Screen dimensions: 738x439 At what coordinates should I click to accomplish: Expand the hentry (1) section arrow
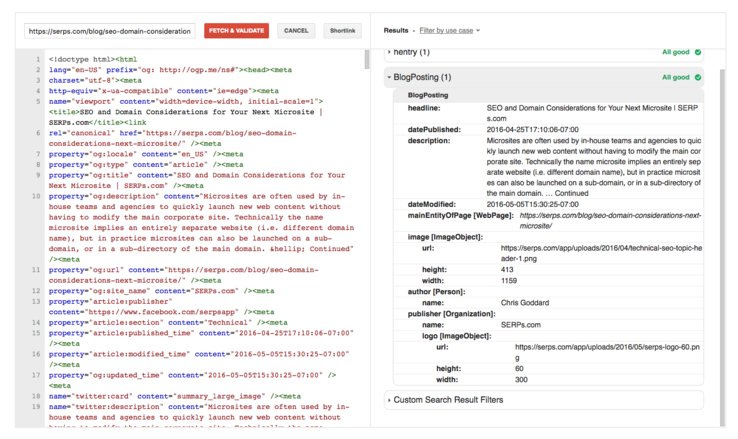click(x=389, y=52)
